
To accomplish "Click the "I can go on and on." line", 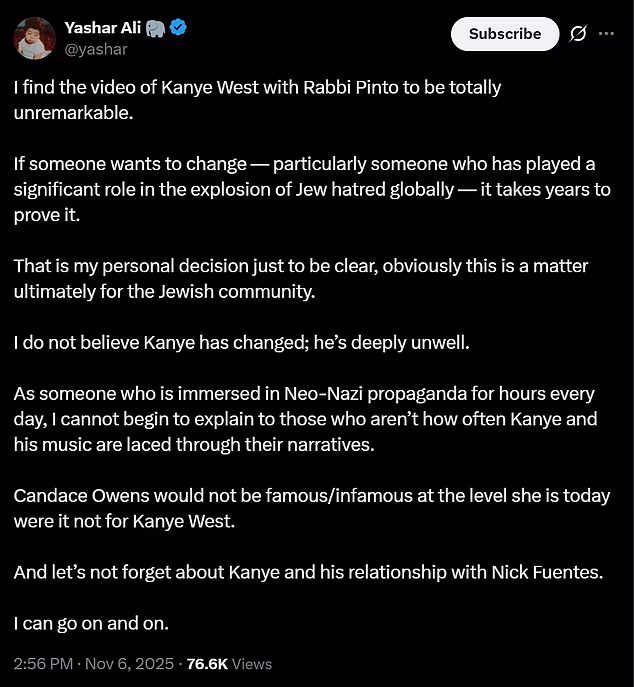I will click(x=91, y=624).
